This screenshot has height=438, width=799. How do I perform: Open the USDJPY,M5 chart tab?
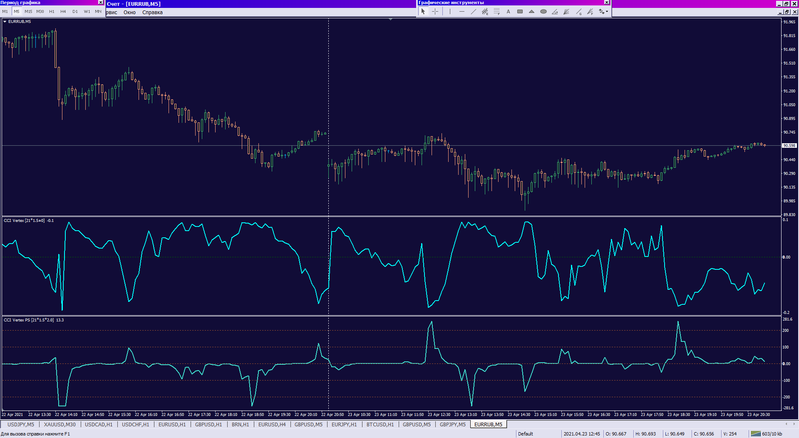tap(21, 424)
